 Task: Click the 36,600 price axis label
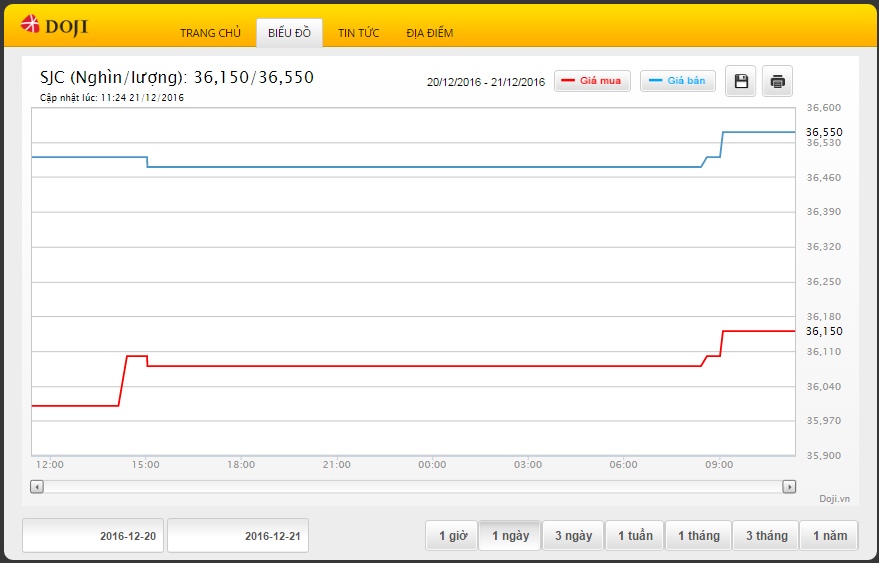[824, 108]
